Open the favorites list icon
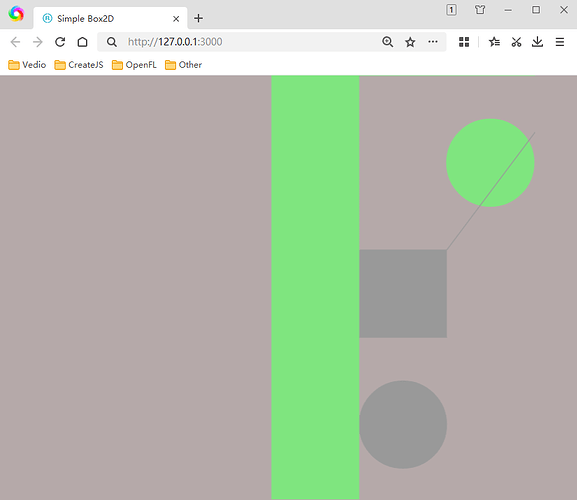This screenshot has width=577, height=500. coord(494,42)
